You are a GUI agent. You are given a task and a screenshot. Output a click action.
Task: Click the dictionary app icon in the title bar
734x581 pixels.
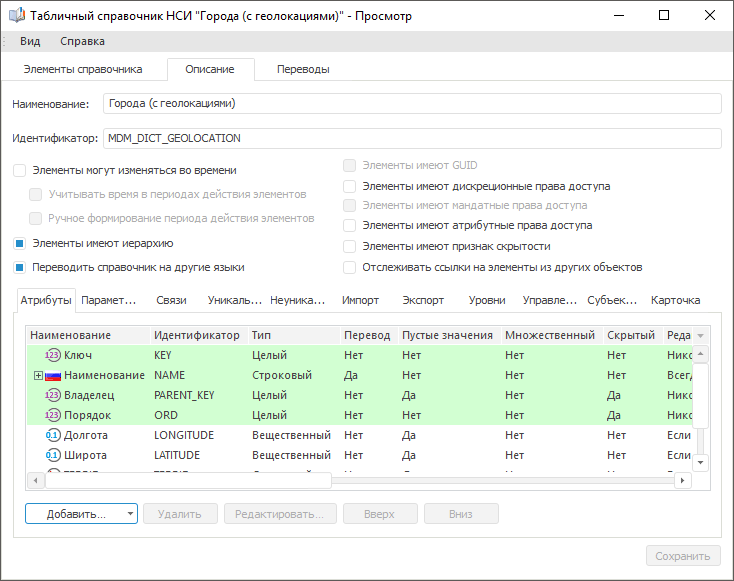[16, 16]
